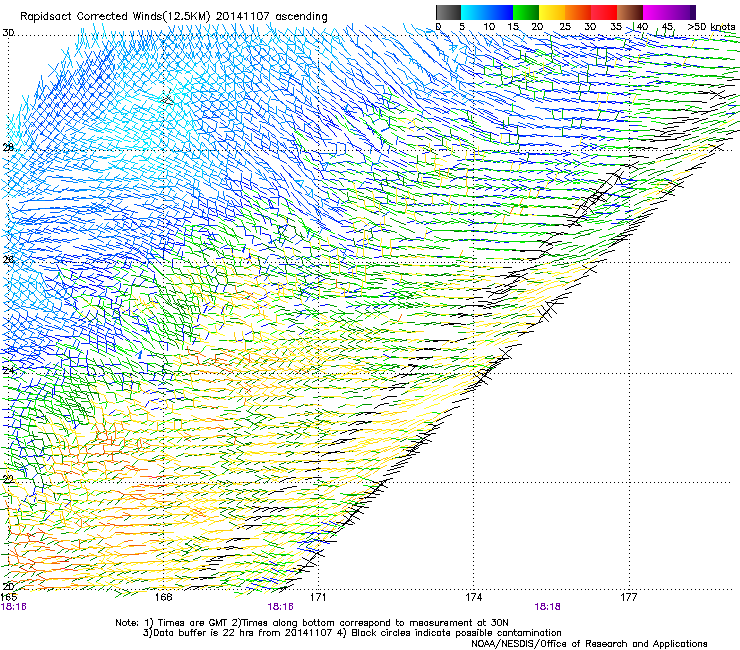The width and height of the screenshot is (740, 650).
Task: Click the latitude label 22
Action: 8,479
